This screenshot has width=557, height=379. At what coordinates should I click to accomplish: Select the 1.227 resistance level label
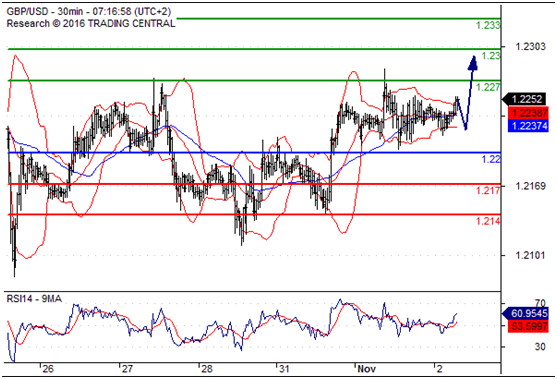pos(488,87)
